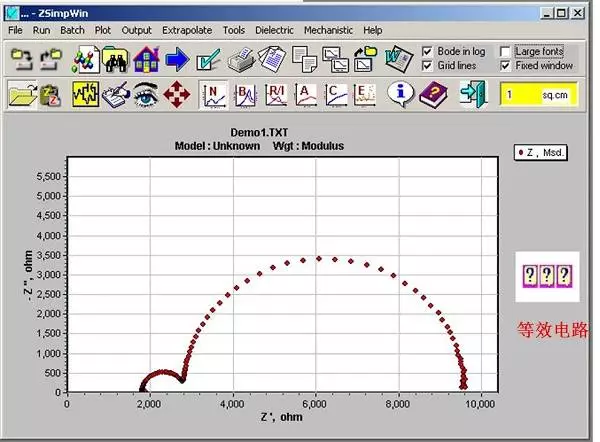The height and width of the screenshot is (442, 600).
Task: Open the Extrapolate menu
Action: pyautogui.click(x=187, y=30)
